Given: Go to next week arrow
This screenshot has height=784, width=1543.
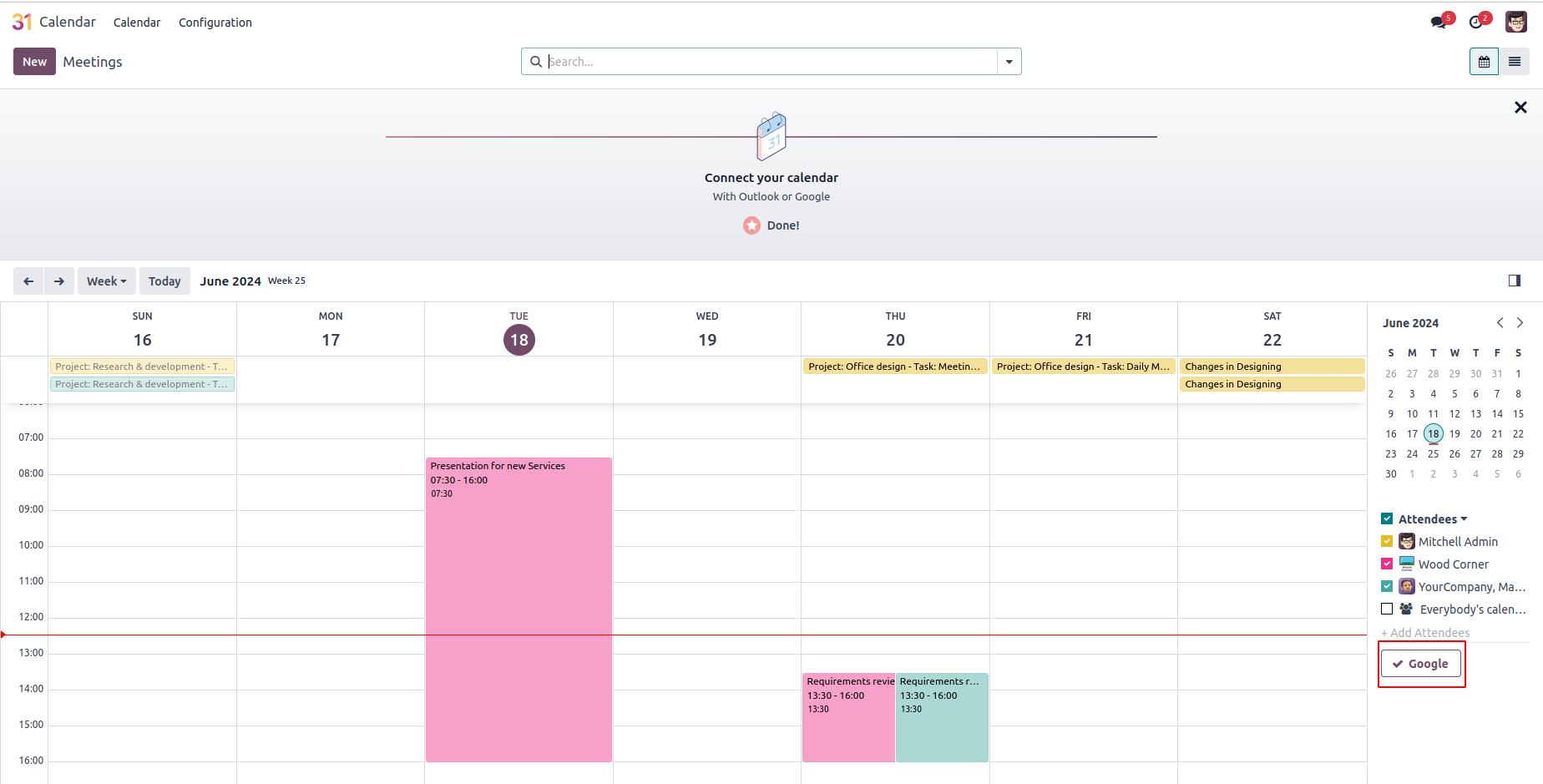Looking at the screenshot, I should [x=59, y=281].
